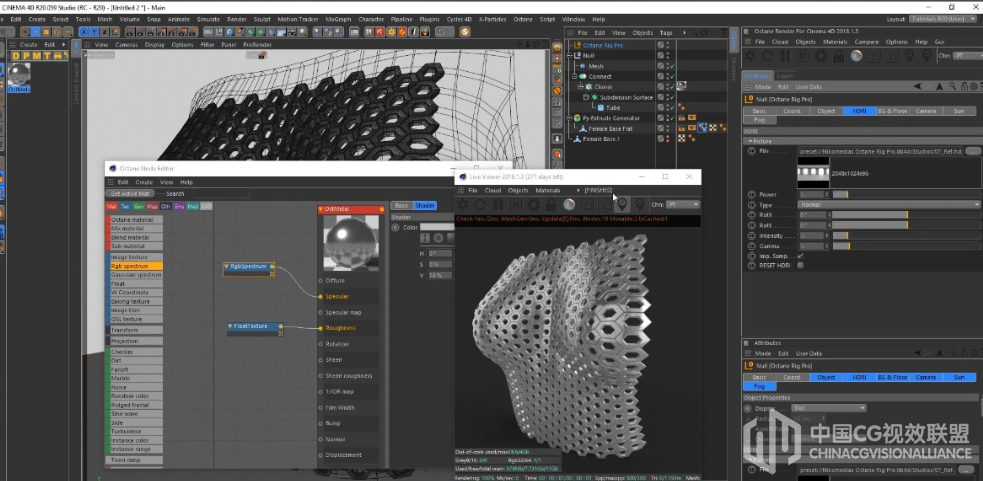Click the clay mode sphere in Live Viewer

pos(569,204)
